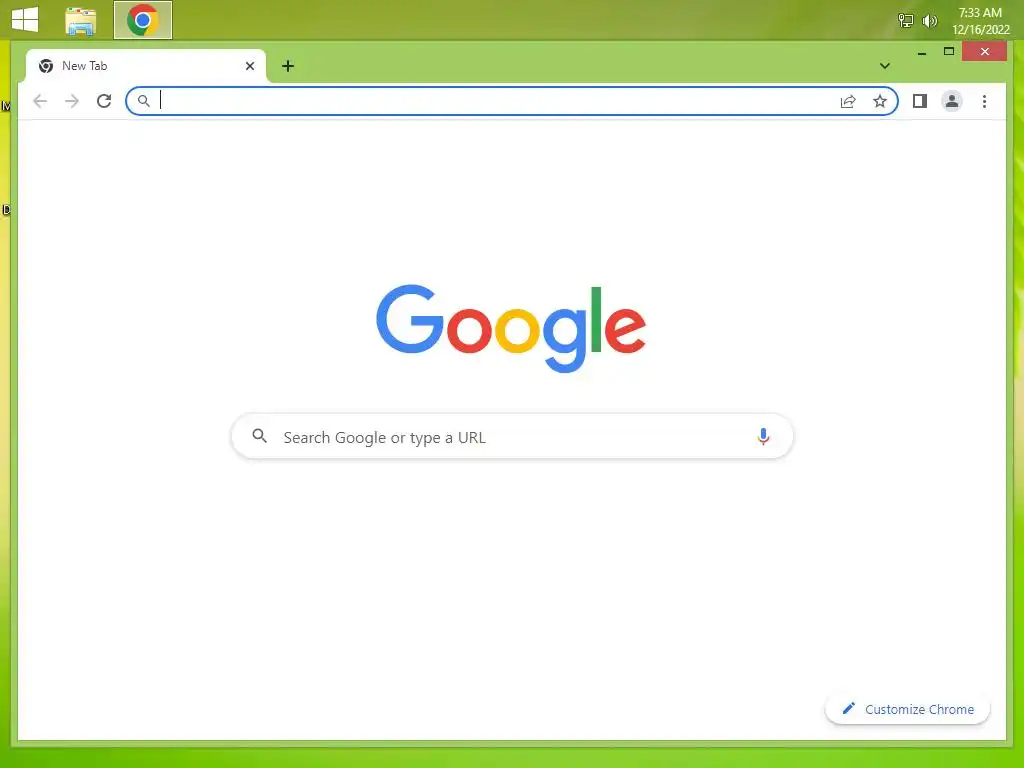Viewport: 1024px width, 768px height.
Task: Open the clock showing 7:33 AM
Action: click(x=980, y=21)
